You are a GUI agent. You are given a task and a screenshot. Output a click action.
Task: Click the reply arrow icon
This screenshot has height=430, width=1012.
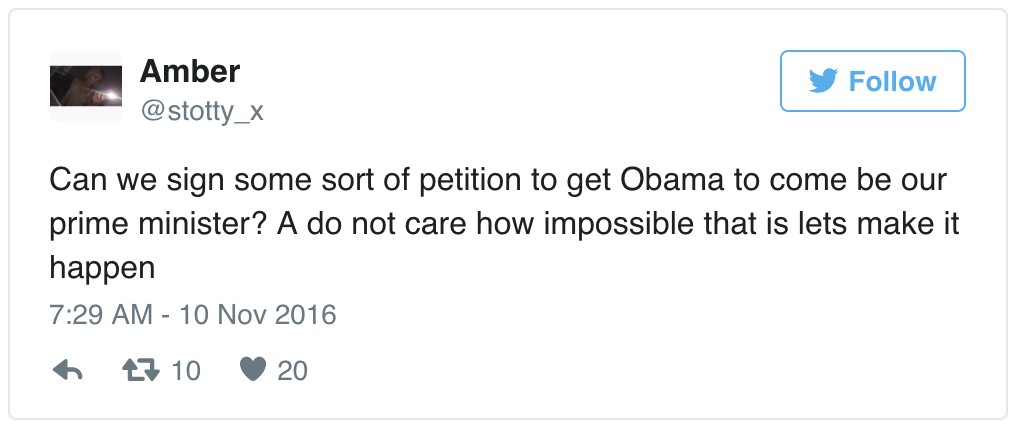(x=66, y=371)
